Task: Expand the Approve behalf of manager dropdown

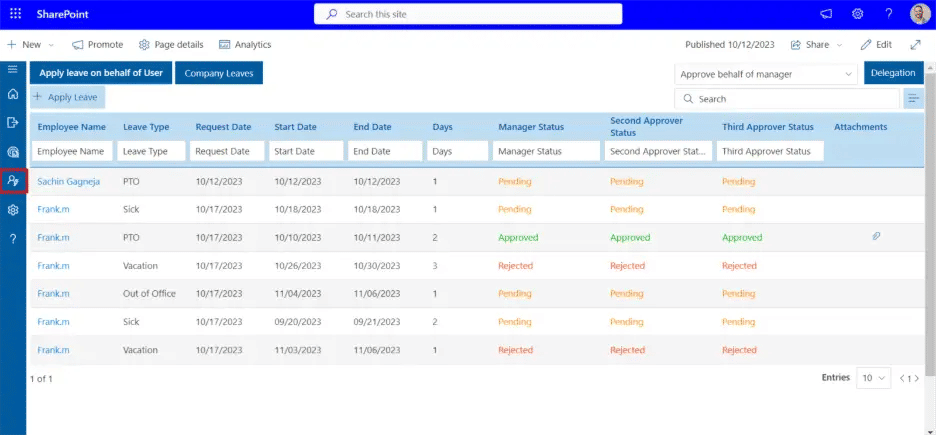Action: (x=766, y=74)
